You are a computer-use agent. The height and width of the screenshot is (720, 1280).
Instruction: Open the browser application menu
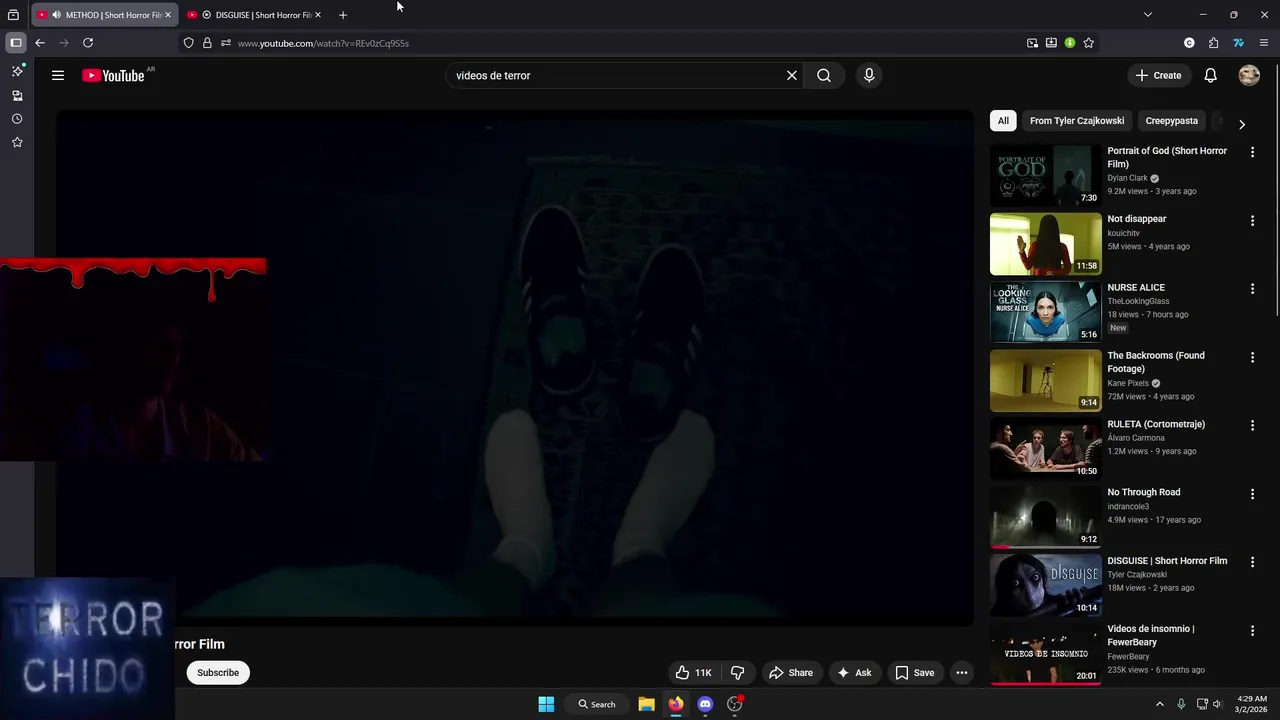[x=1264, y=43]
